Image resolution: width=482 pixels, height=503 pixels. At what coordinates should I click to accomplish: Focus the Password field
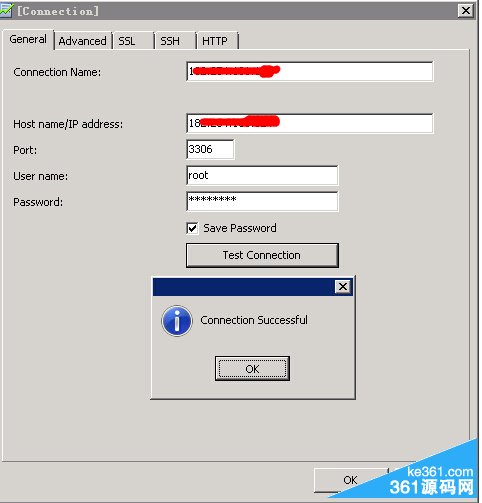pos(262,201)
